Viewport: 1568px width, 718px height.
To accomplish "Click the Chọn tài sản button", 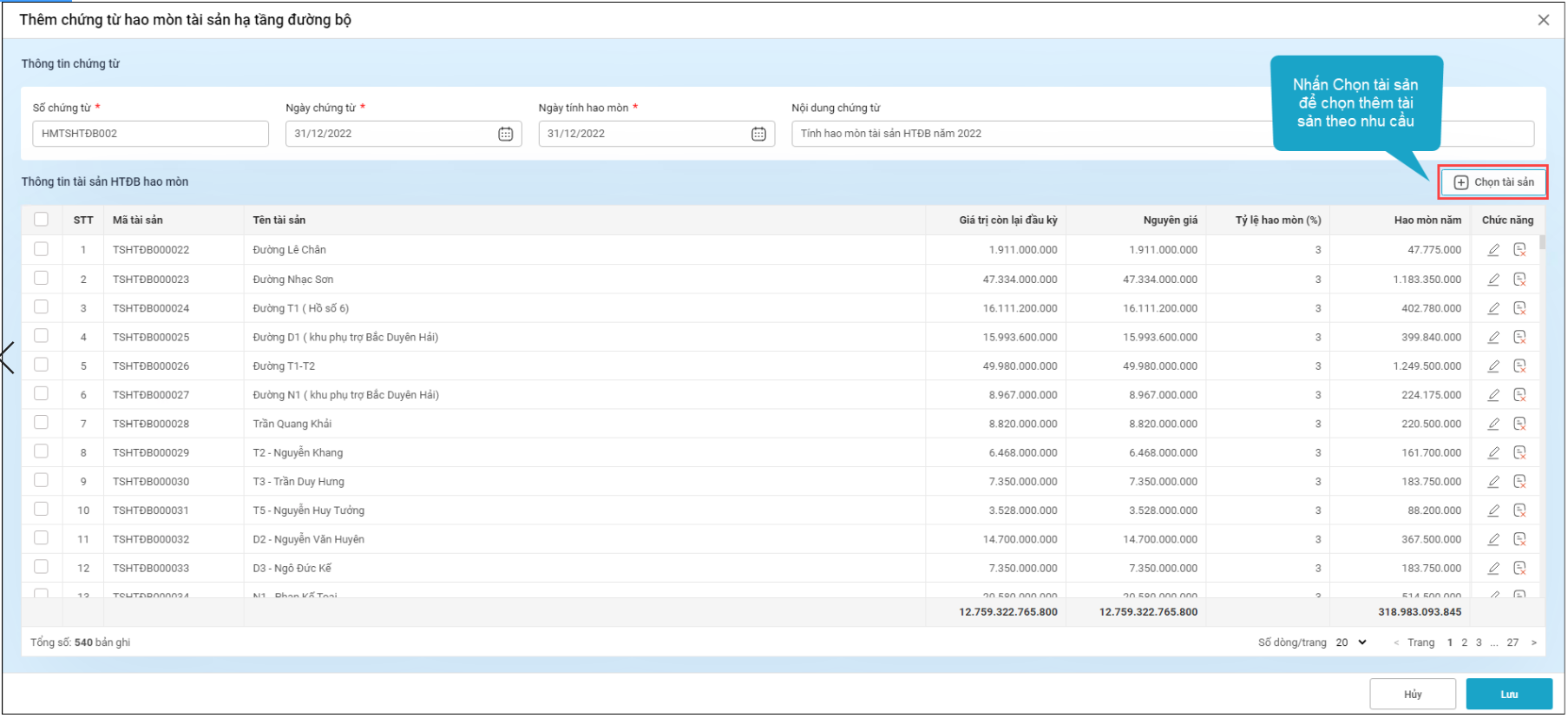I will 1493,182.
